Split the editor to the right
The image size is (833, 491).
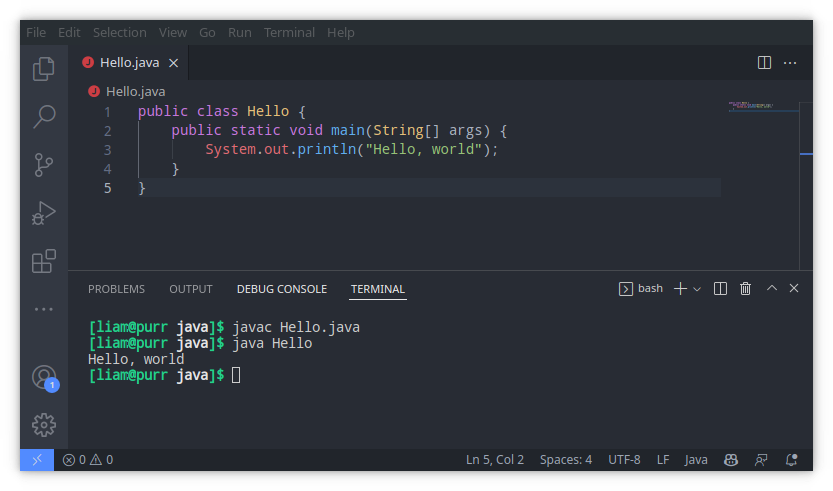click(x=764, y=62)
